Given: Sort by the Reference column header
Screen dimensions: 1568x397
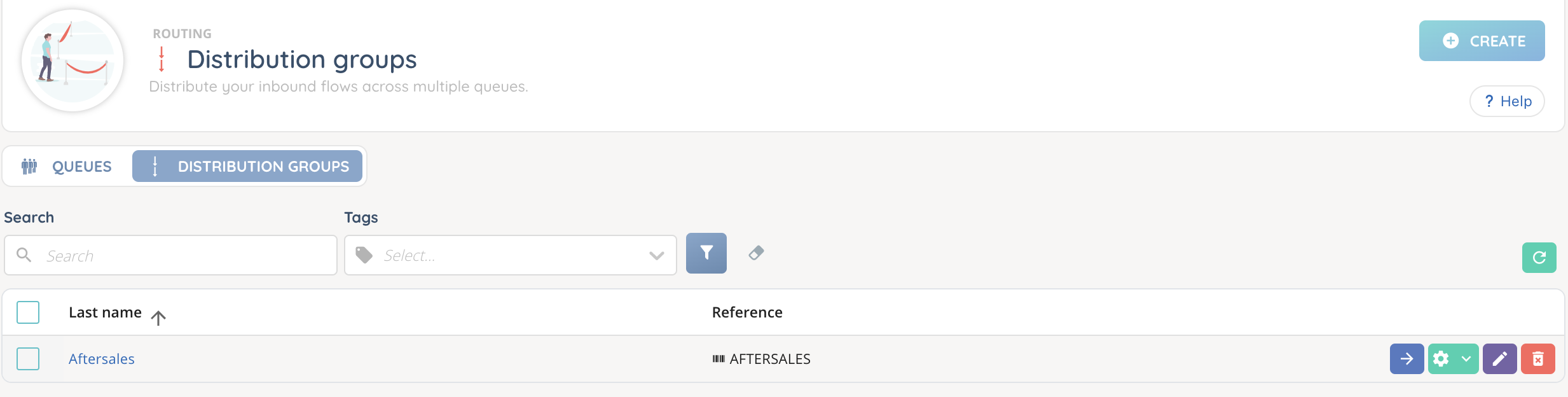Looking at the screenshot, I should (747, 312).
